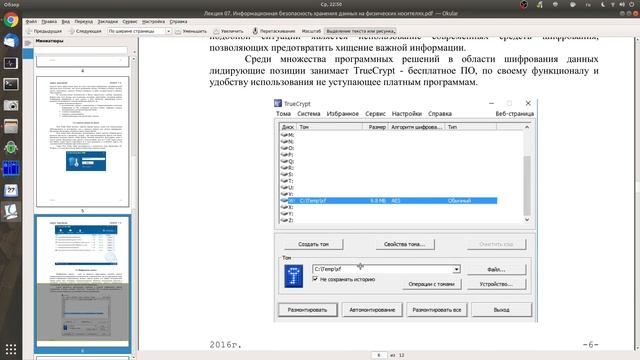The width and height of the screenshot is (640, 360).
Task: Click the TrueCrypt volume icon in picture
Action: (x=293, y=276)
